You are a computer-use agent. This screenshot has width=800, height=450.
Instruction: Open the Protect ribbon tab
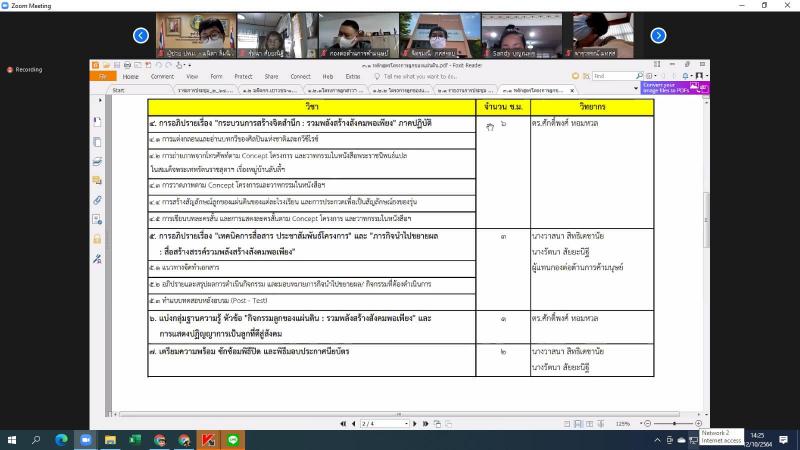(x=243, y=77)
